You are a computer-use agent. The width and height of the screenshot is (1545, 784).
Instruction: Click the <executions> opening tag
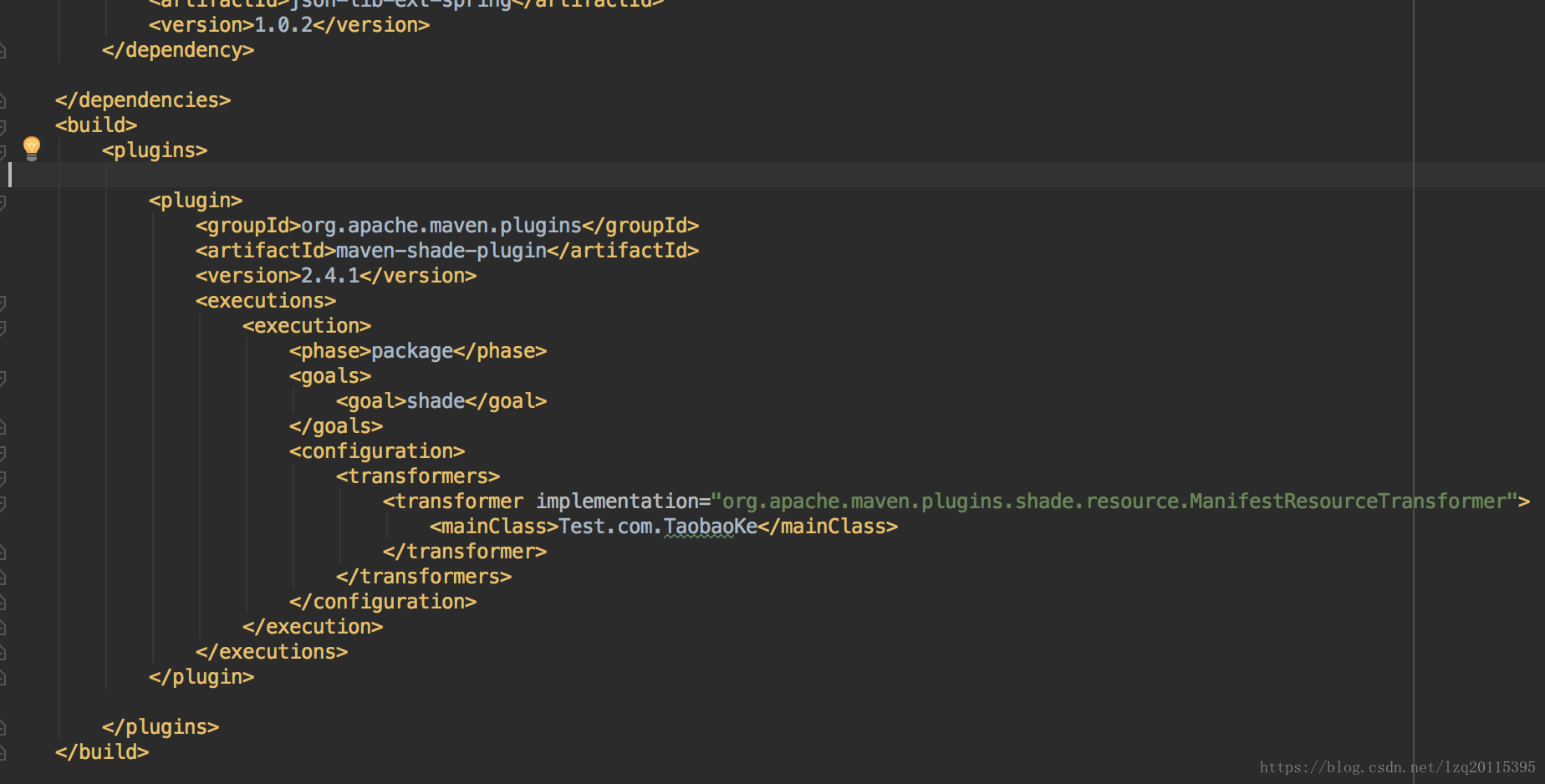[266, 301]
